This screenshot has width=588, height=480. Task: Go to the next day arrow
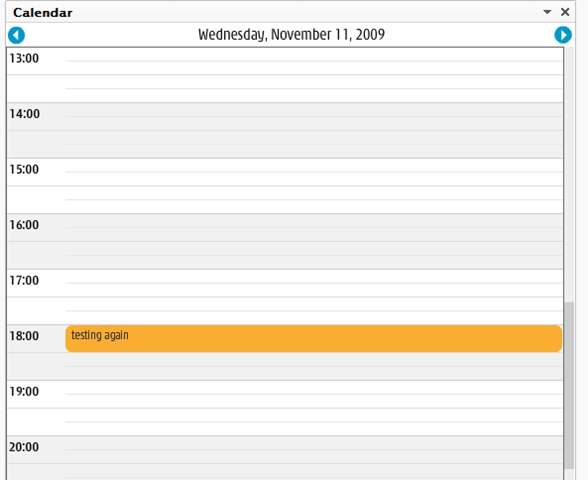[x=563, y=35]
